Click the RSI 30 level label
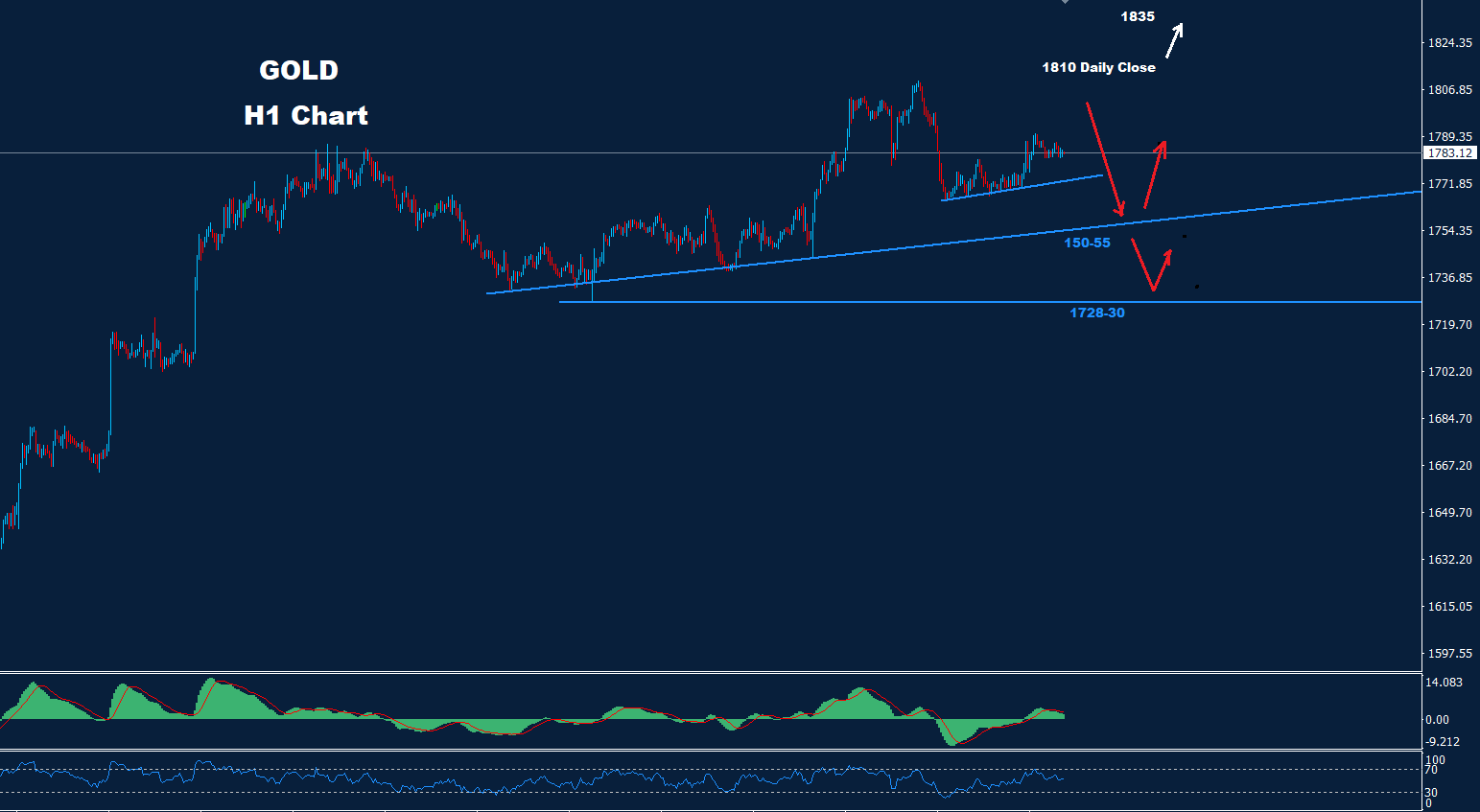Image resolution: width=1480 pixels, height=812 pixels. 1430,793
